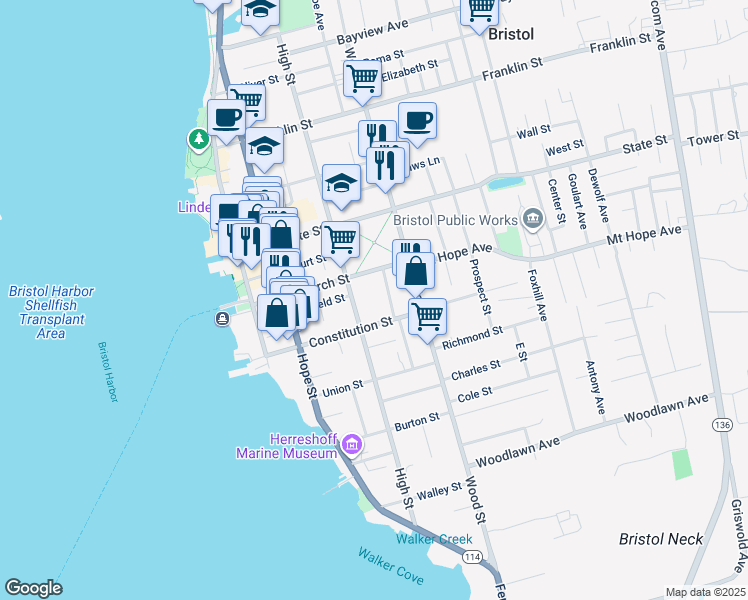Select the shopping cart marker behind the left coffee cup
Viewport: 748px width, 600px height.
[253, 97]
